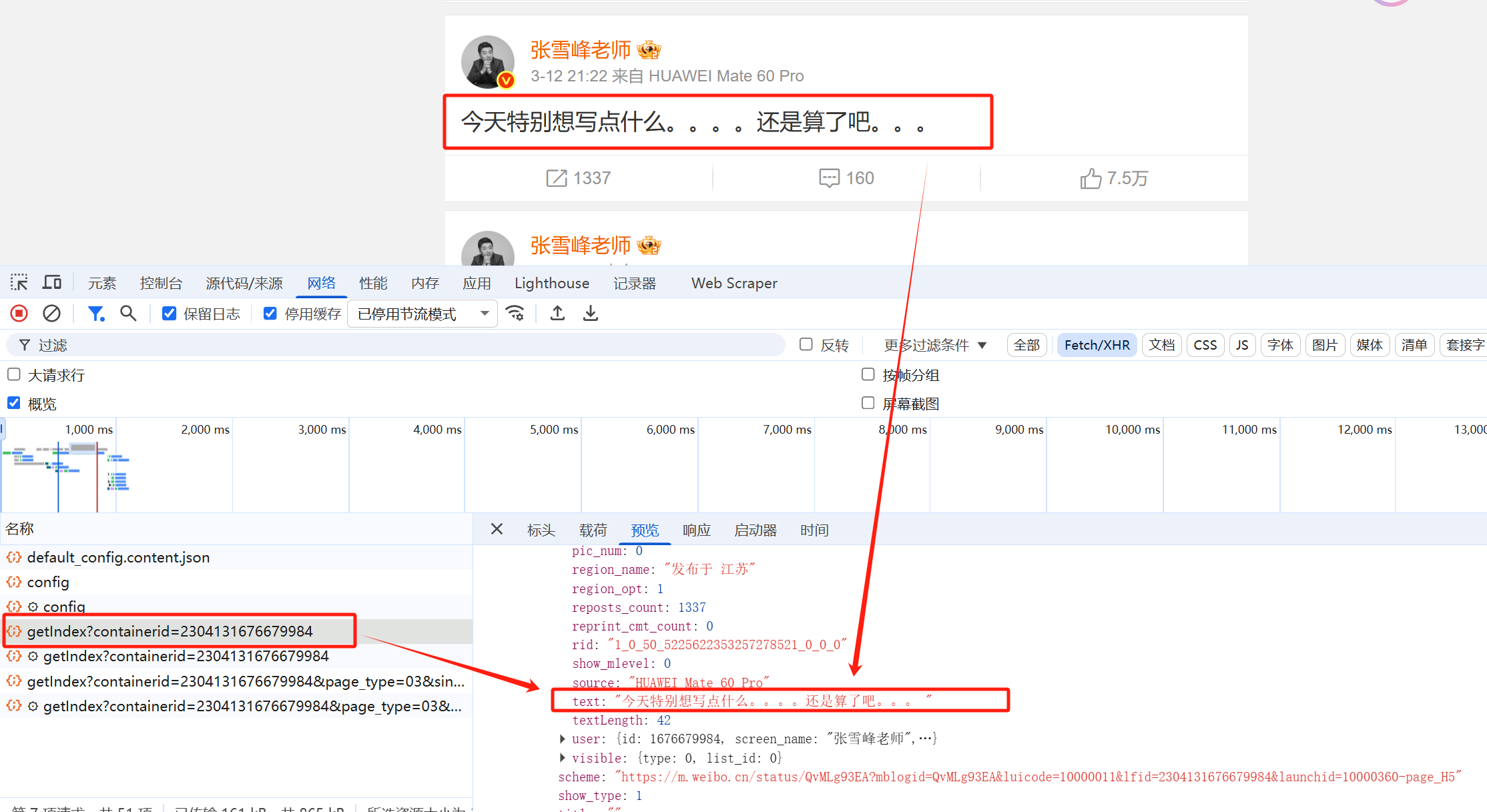The height and width of the screenshot is (812, 1487).
Task: Click the export HAR download icon
Action: [591, 313]
